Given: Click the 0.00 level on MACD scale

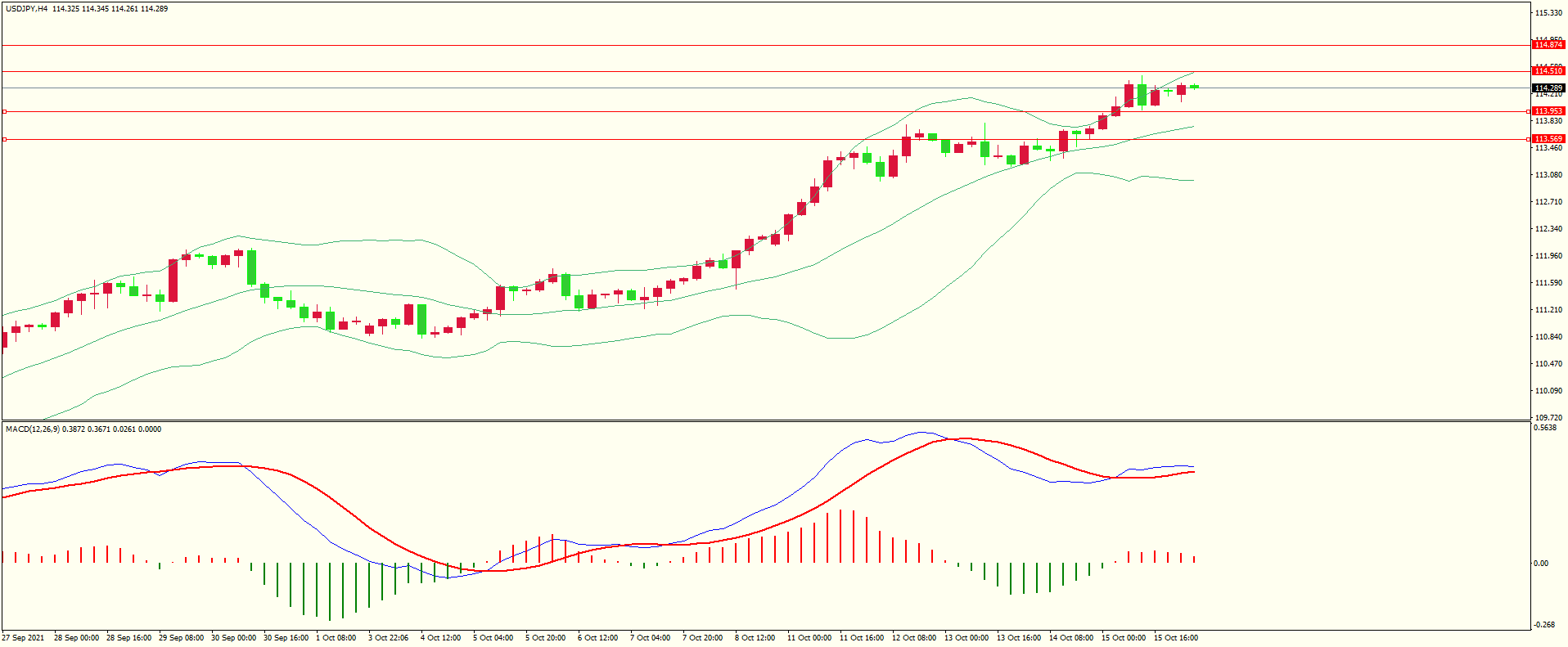Looking at the screenshot, I should click(x=1541, y=564).
